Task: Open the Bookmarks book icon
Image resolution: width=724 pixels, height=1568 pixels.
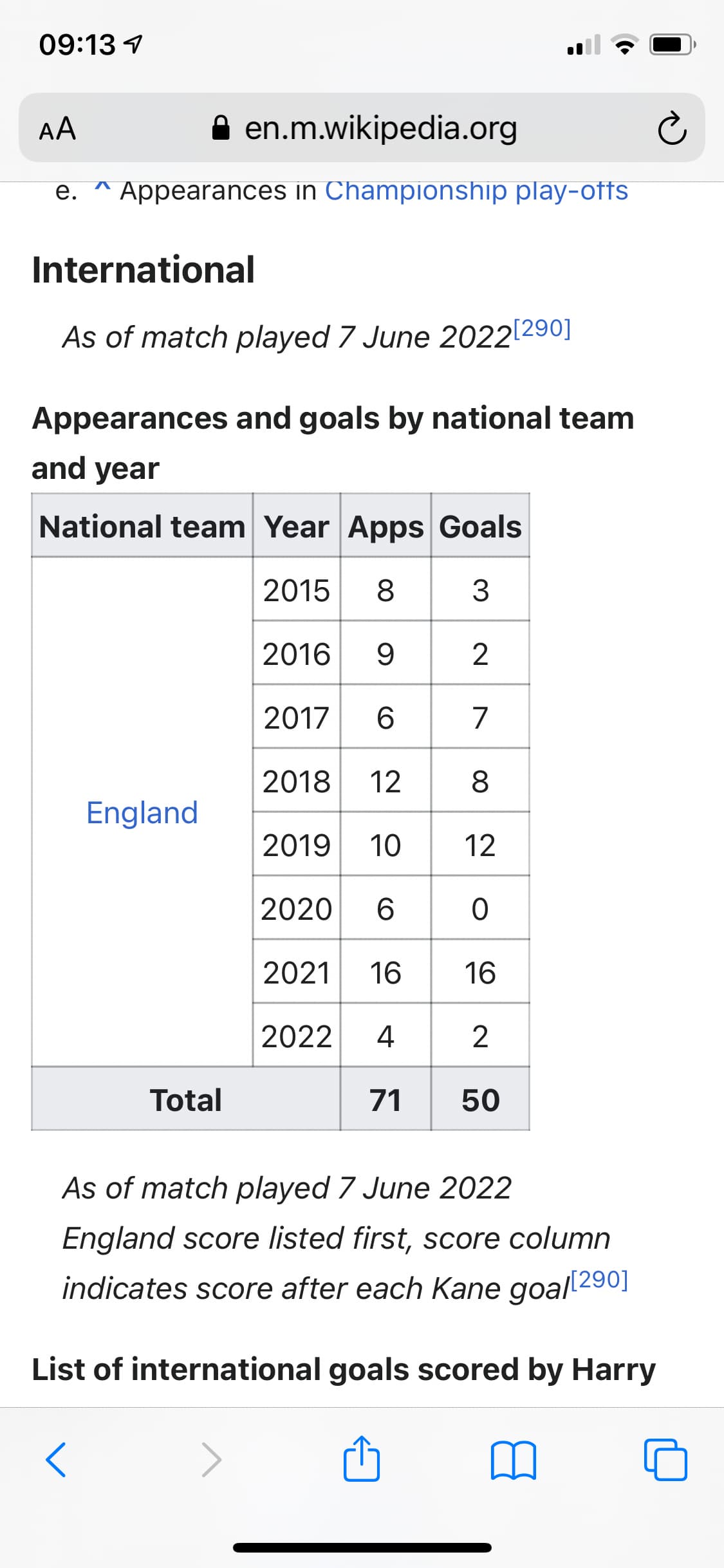Action: coord(513,1460)
